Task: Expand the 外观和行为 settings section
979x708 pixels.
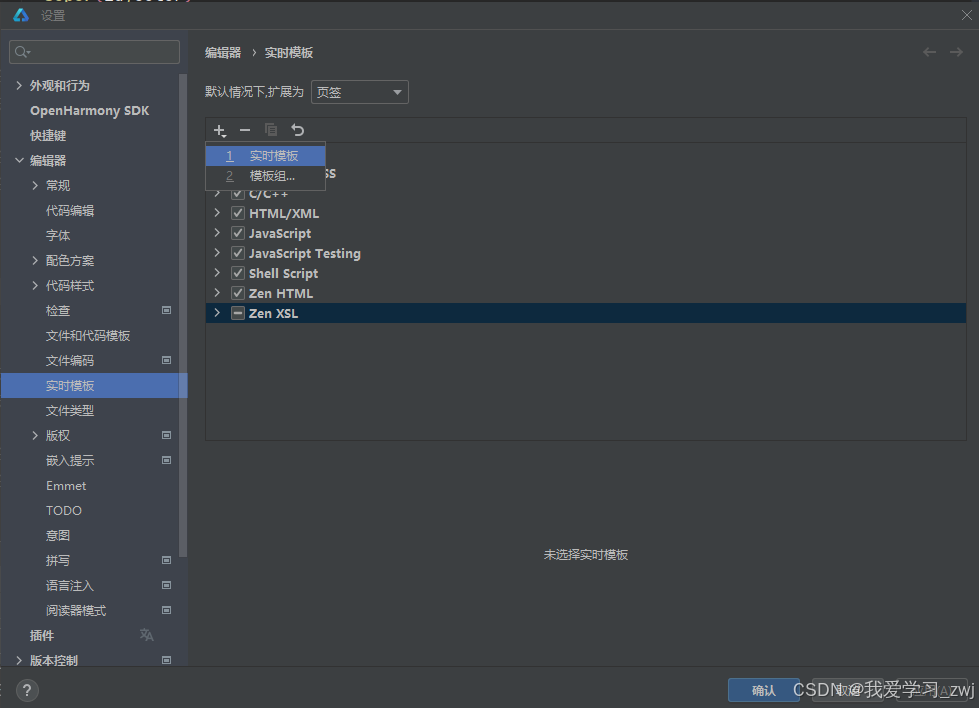Action: coord(19,86)
